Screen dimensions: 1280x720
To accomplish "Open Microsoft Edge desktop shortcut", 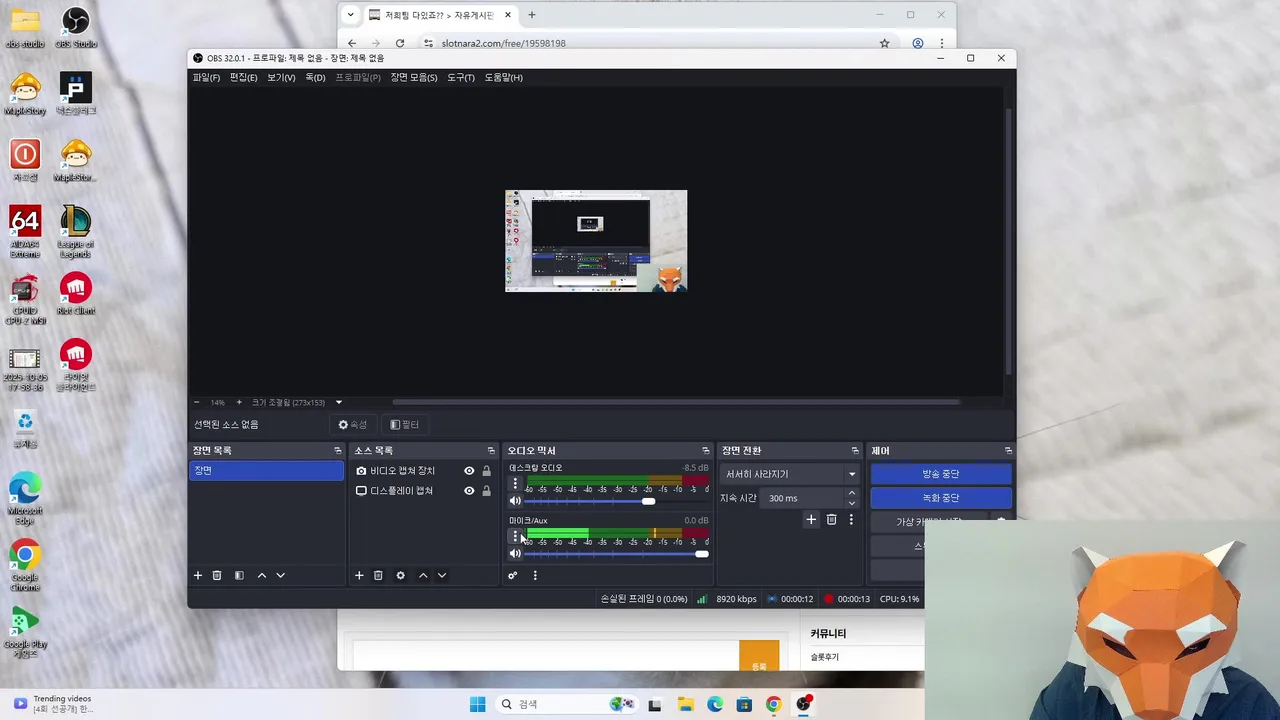I will tap(25, 498).
